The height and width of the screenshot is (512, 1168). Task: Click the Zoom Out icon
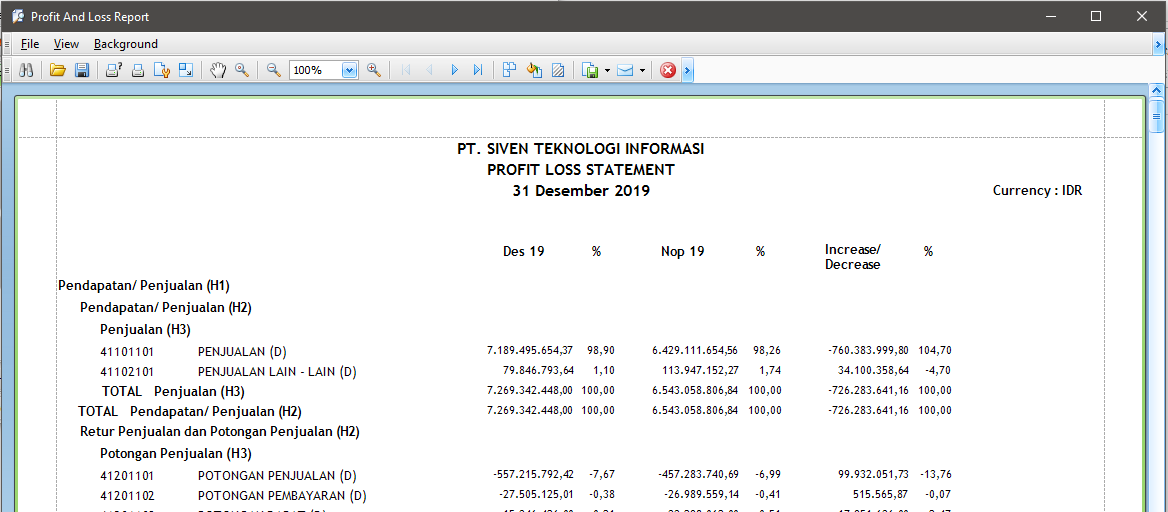pos(273,70)
